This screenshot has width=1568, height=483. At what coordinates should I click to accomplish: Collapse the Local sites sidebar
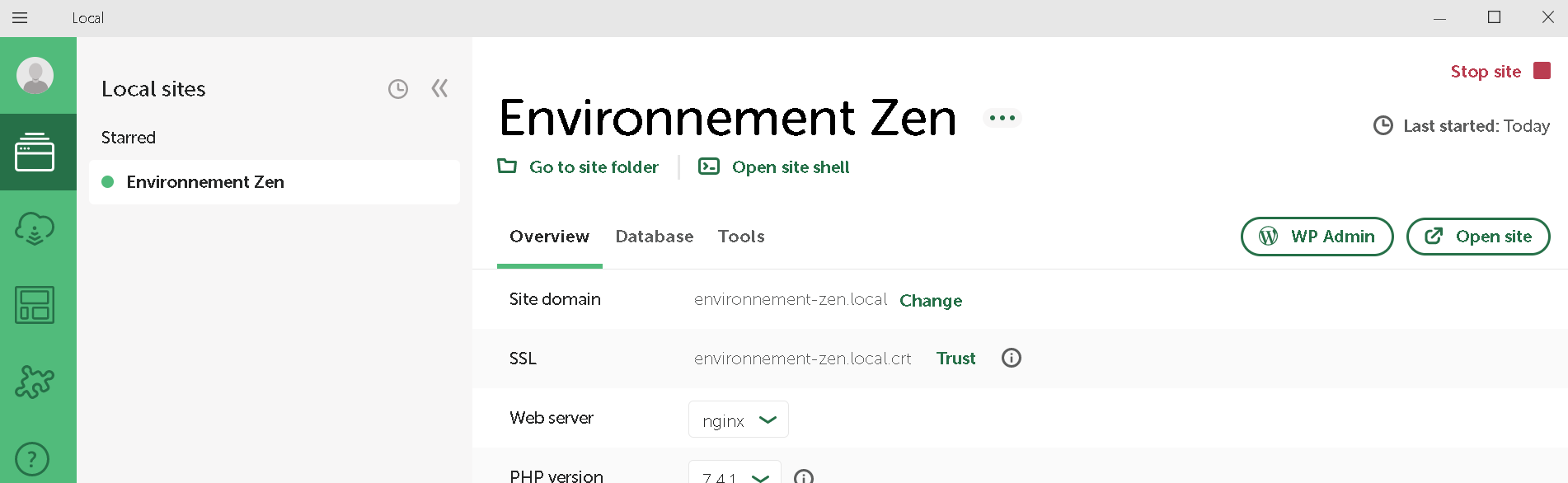tap(439, 88)
